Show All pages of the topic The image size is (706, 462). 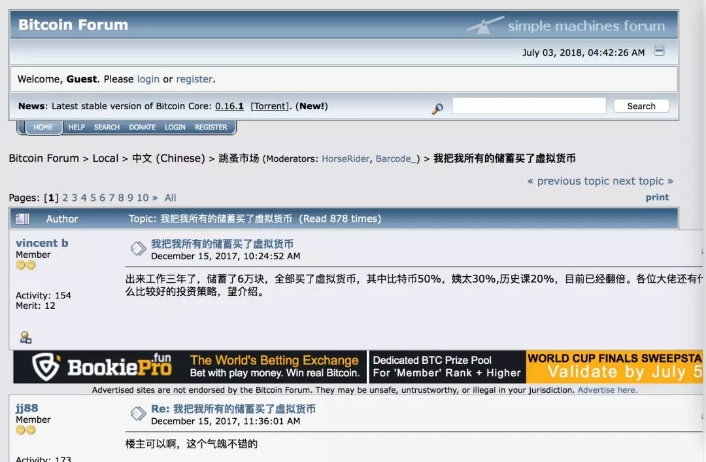[x=171, y=198]
